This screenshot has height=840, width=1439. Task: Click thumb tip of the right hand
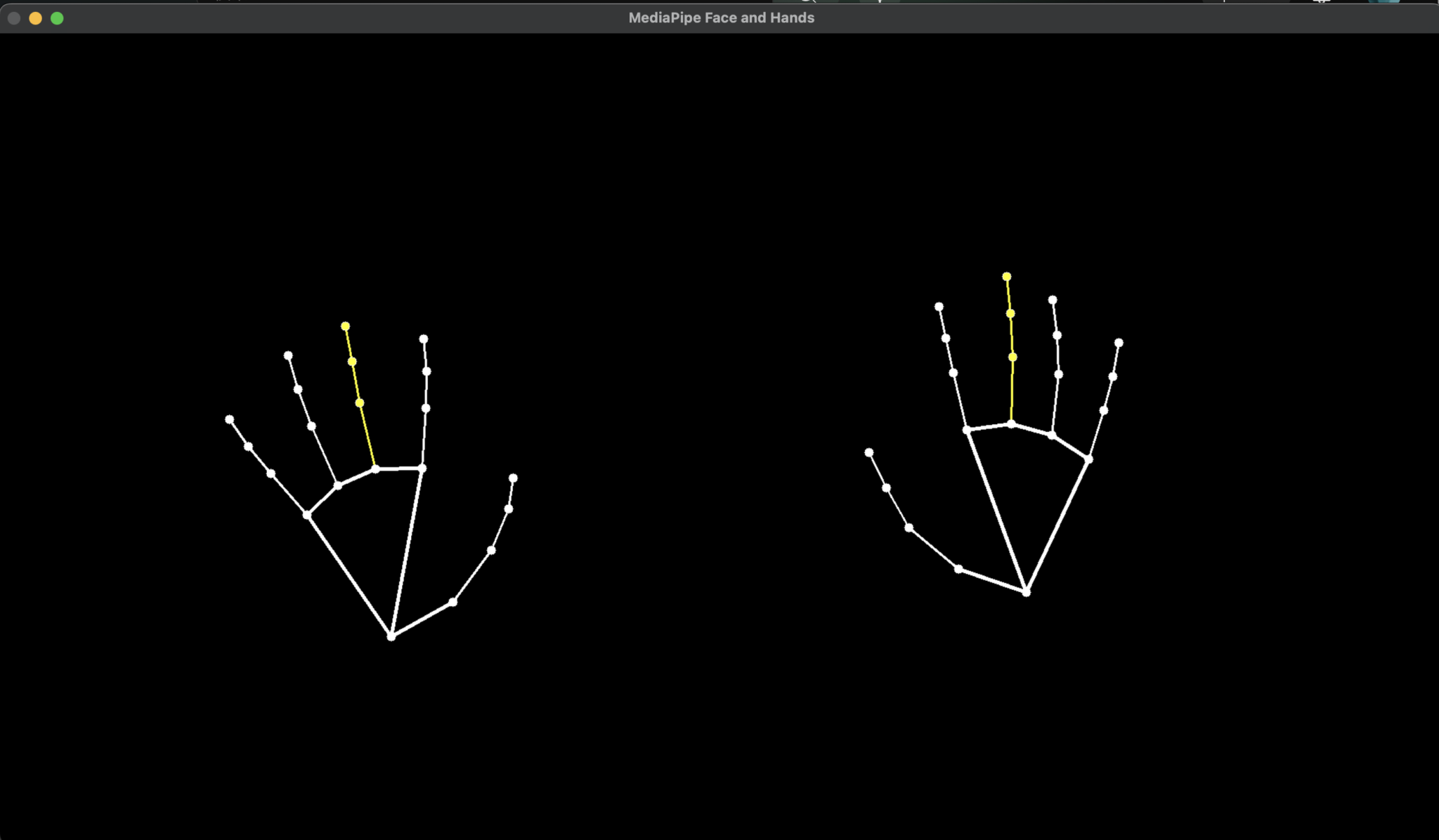tap(869, 452)
